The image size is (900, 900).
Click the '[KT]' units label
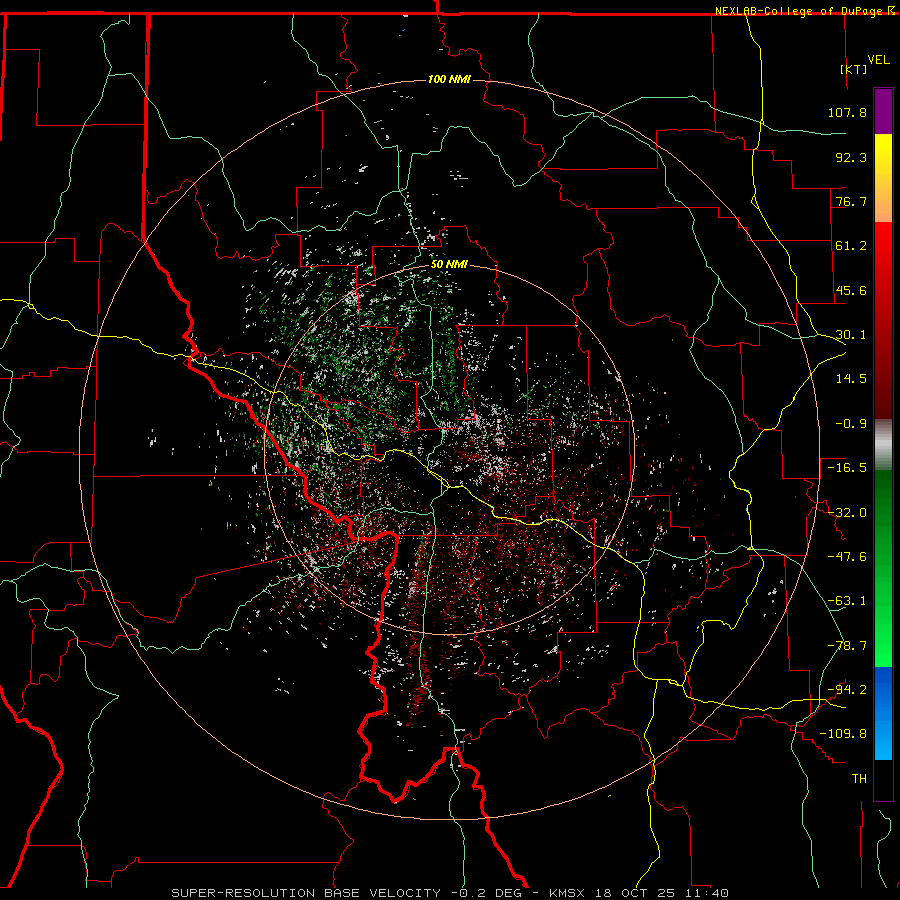coord(854,69)
